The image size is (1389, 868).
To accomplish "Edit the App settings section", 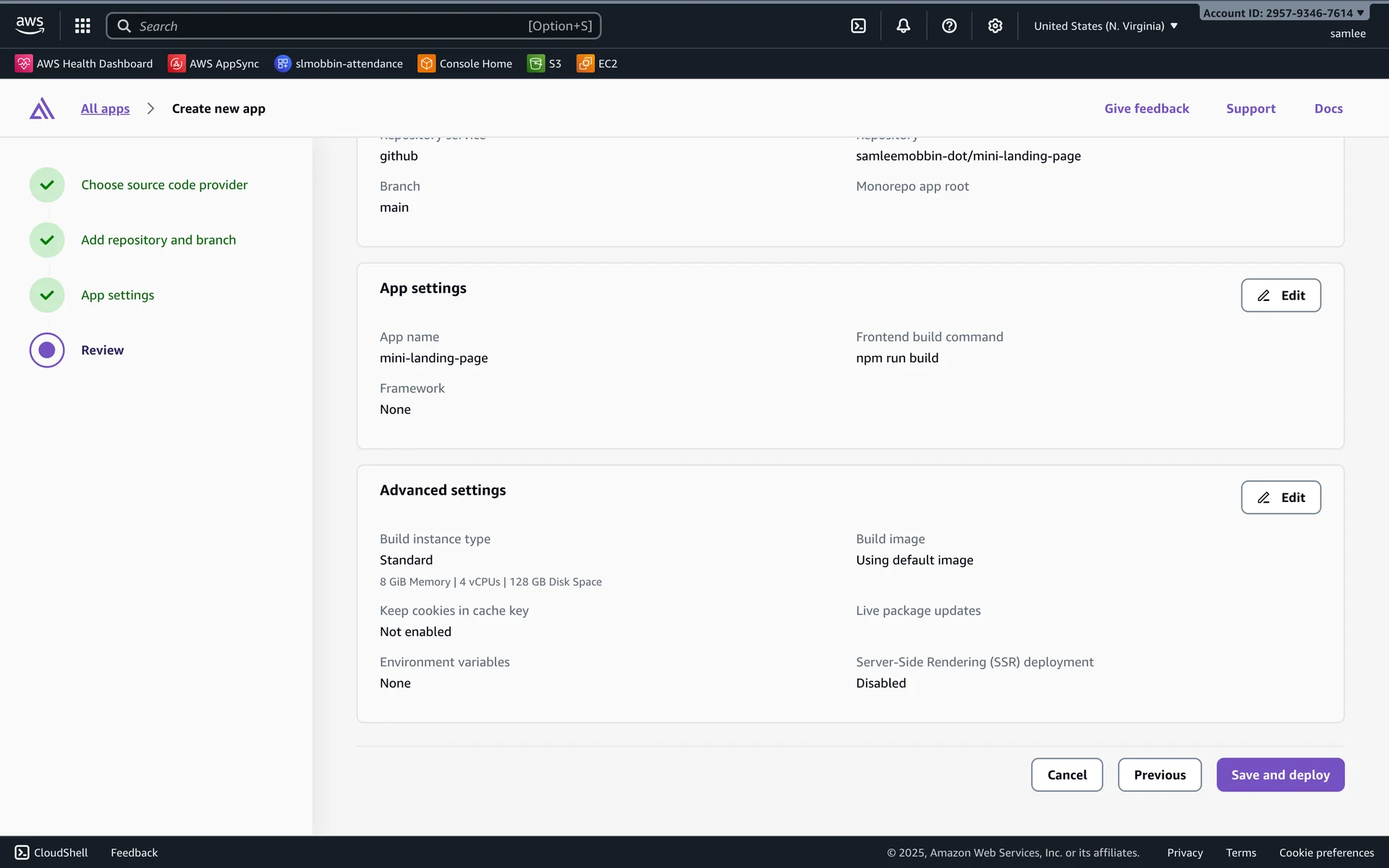I will (1280, 295).
